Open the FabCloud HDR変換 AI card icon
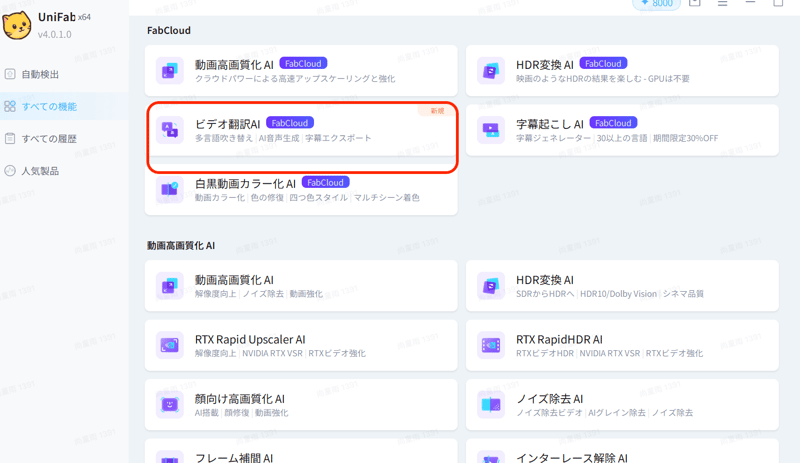 [x=491, y=70]
